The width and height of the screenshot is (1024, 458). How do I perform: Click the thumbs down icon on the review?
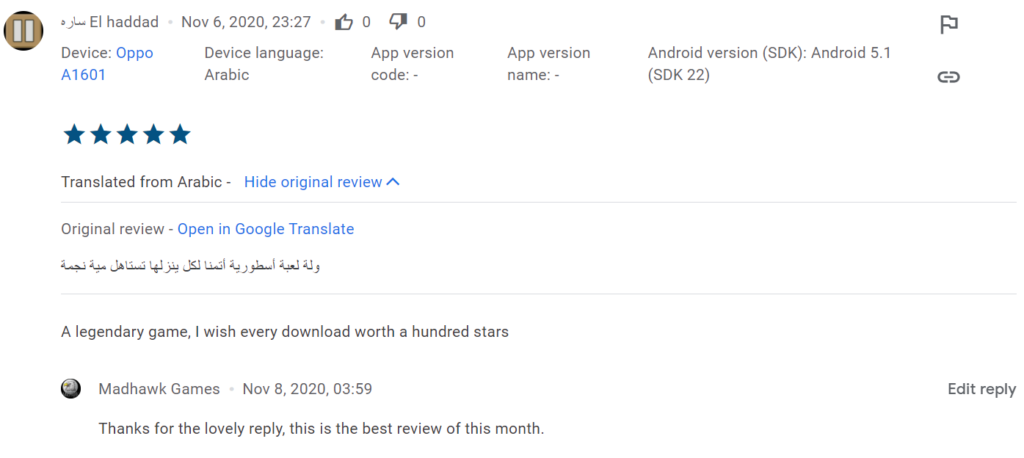tap(399, 22)
